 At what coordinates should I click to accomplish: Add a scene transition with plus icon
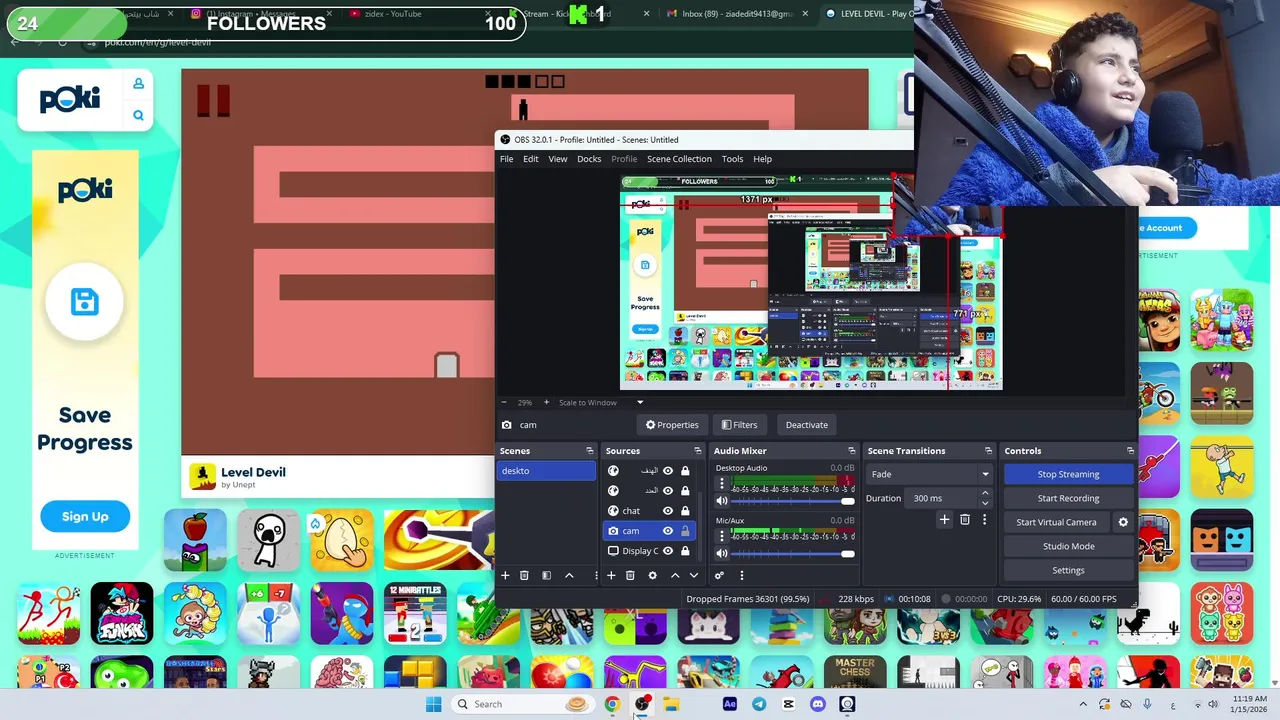(x=944, y=519)
